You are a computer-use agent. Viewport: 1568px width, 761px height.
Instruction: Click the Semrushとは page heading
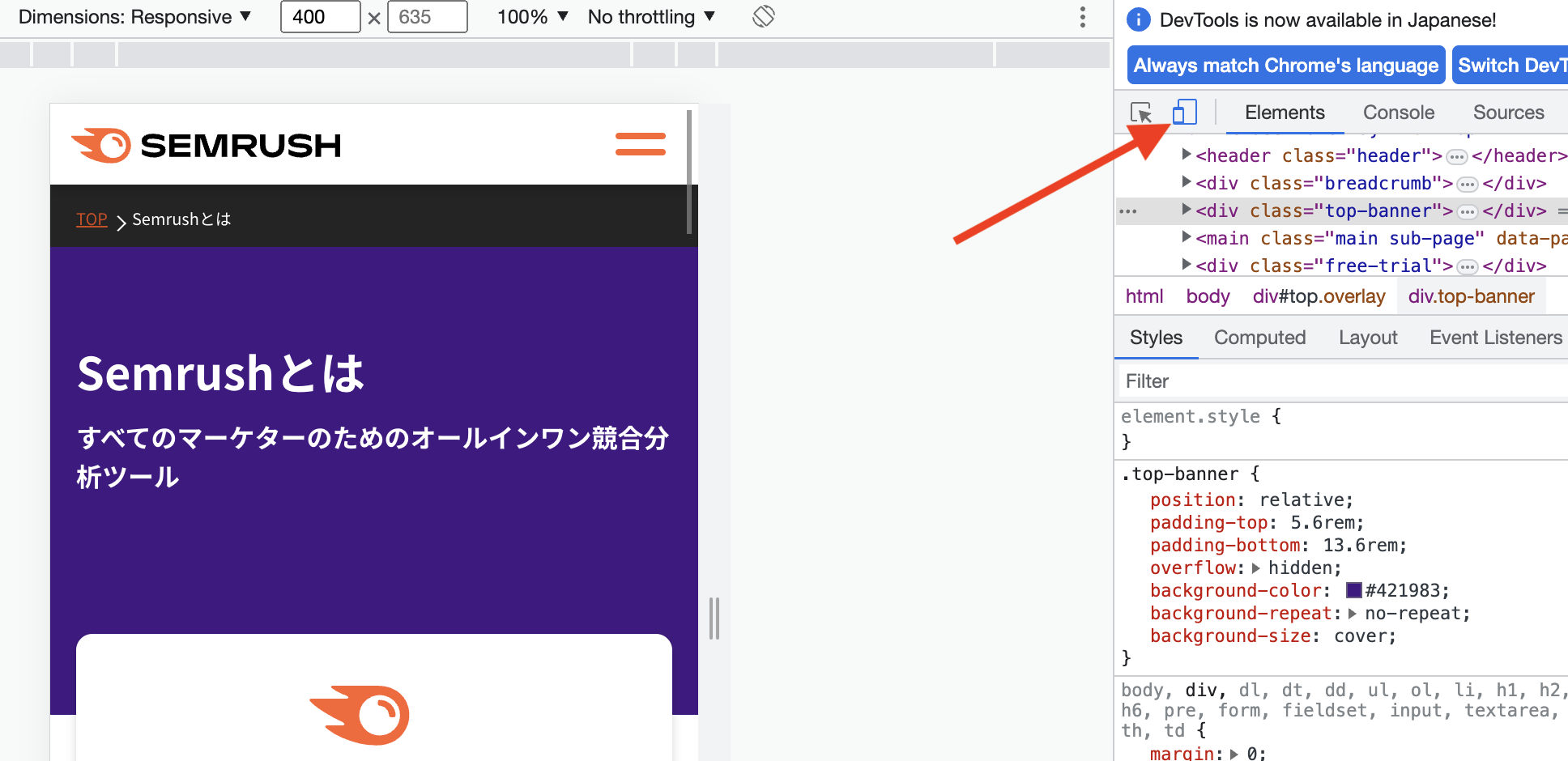coord(221,374)
